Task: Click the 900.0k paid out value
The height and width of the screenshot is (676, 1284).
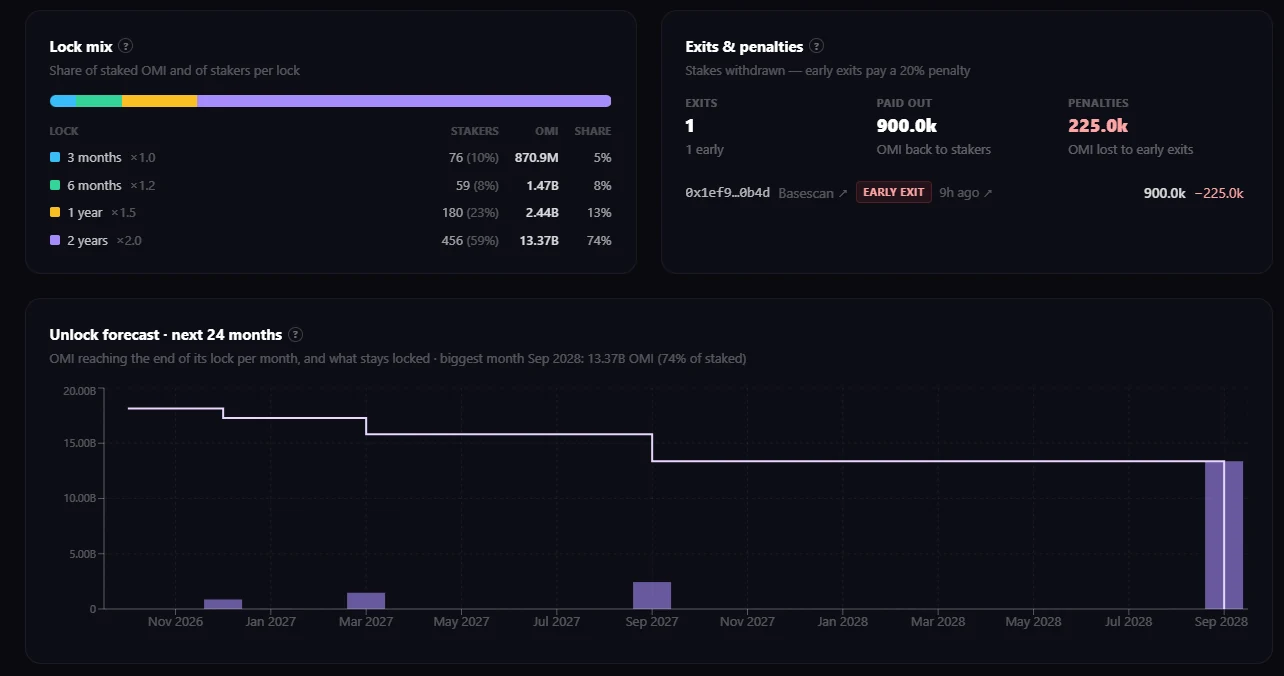Action: (907, 126)
